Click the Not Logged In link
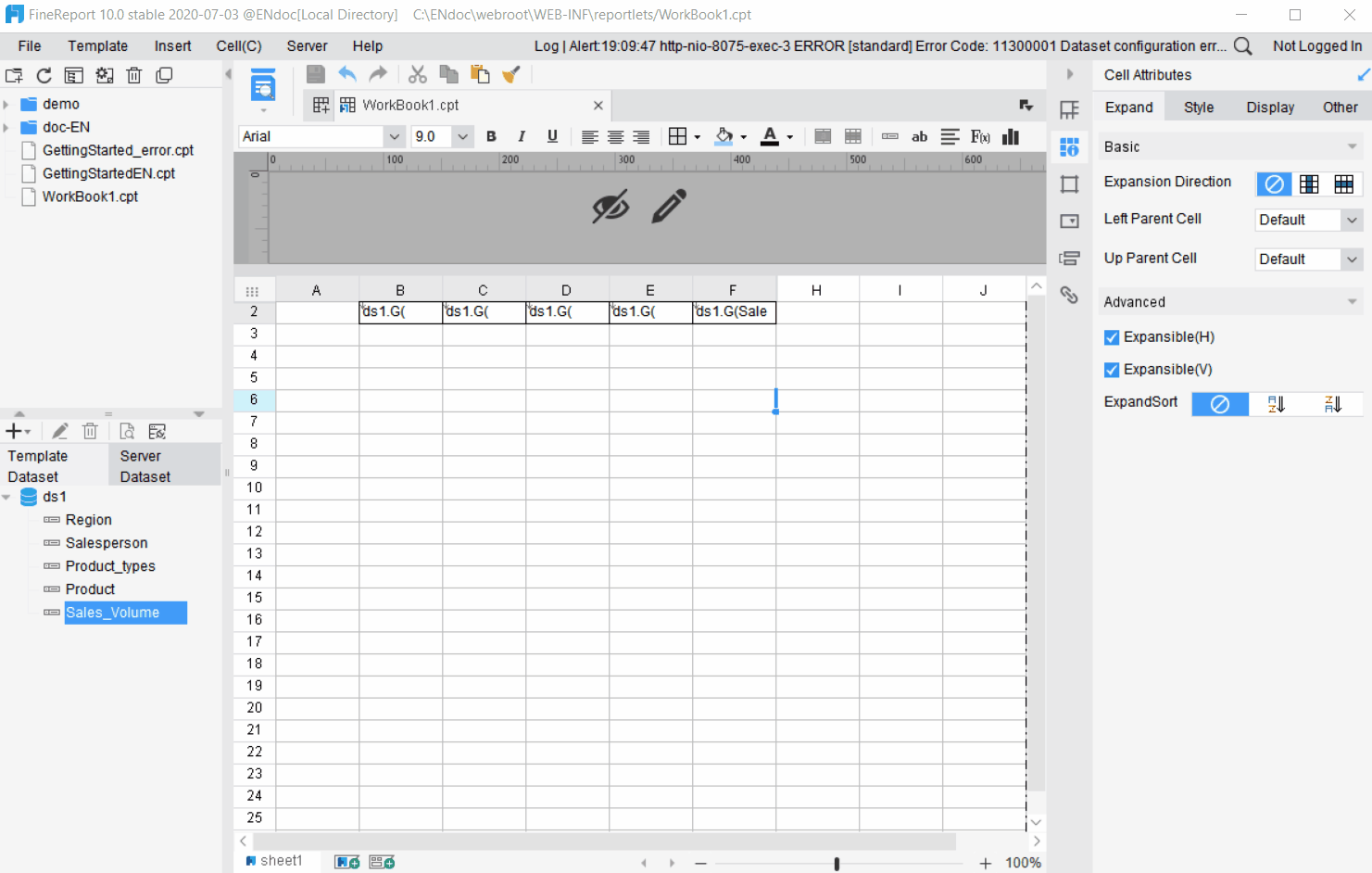Image resolution: width=1372 pixels, height=873 pixels. tap(1317, 46)
